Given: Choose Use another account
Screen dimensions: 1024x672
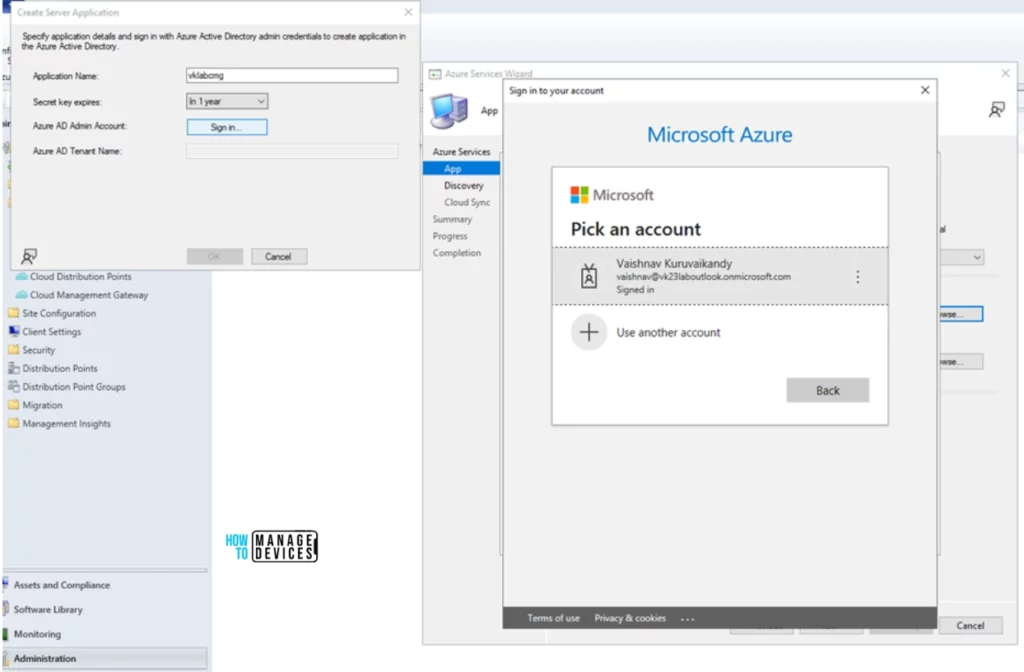Looking at the screenshot, I should tap(668, 332).
